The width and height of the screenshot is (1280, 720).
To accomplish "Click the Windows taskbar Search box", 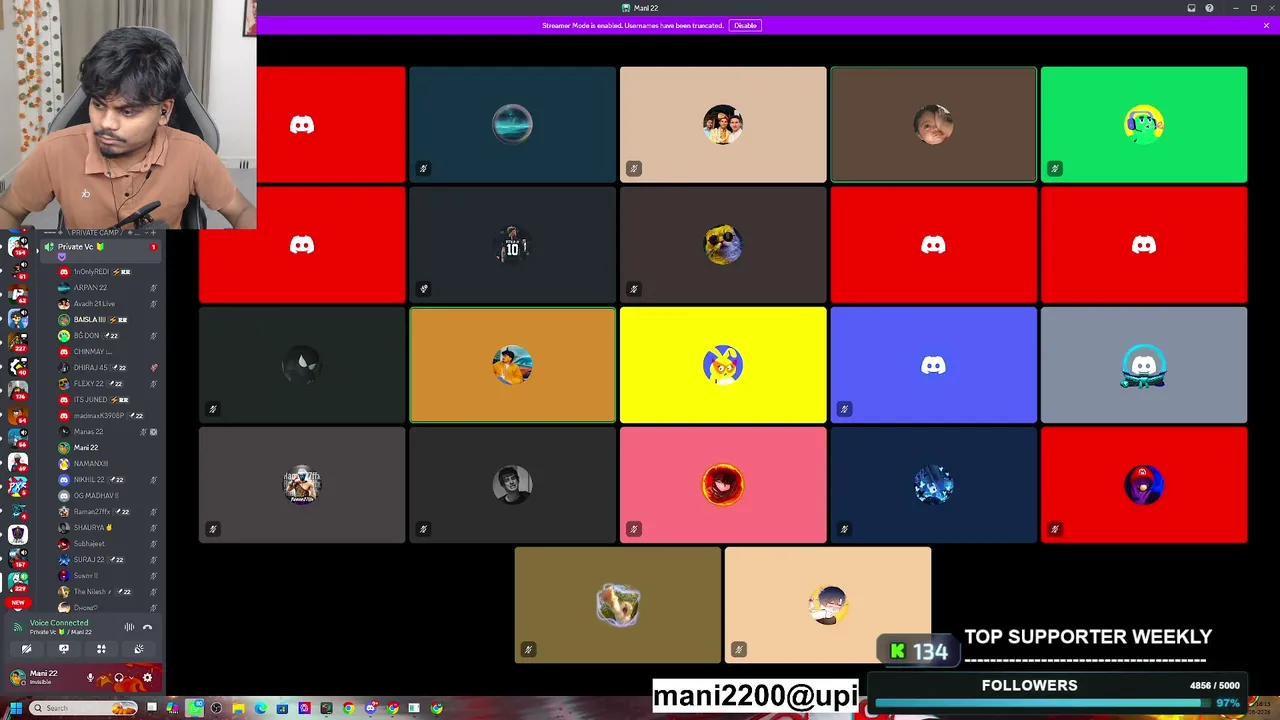I will 82,708.
